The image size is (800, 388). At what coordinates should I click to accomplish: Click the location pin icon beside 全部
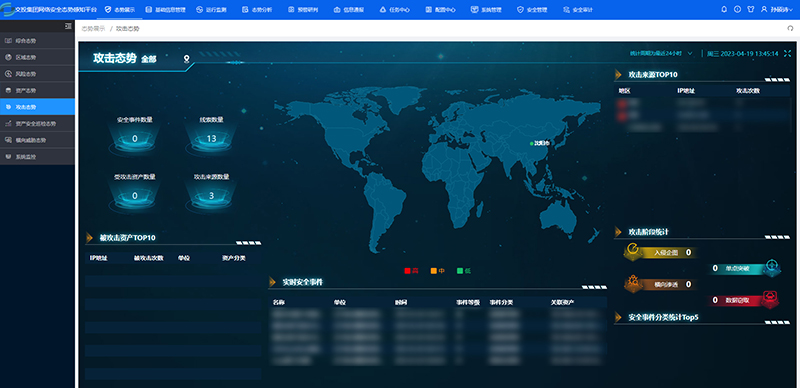tap(187, 59)
